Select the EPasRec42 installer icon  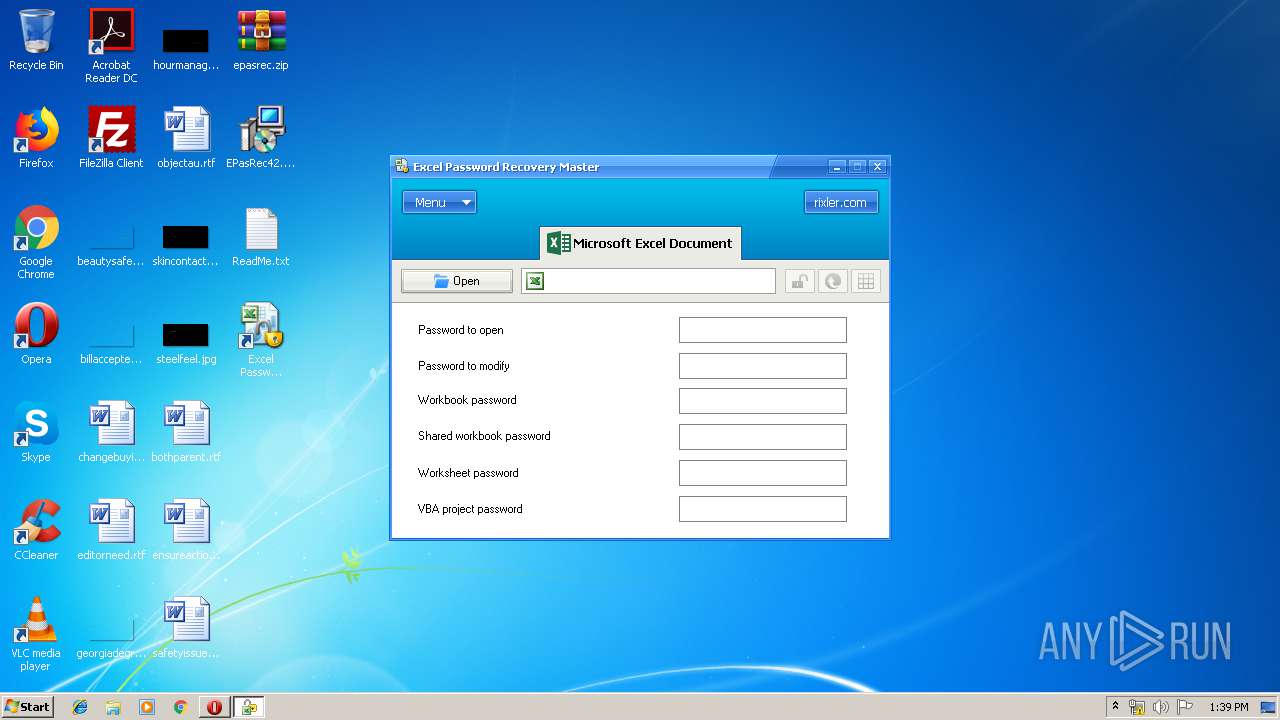click(261, 138)
